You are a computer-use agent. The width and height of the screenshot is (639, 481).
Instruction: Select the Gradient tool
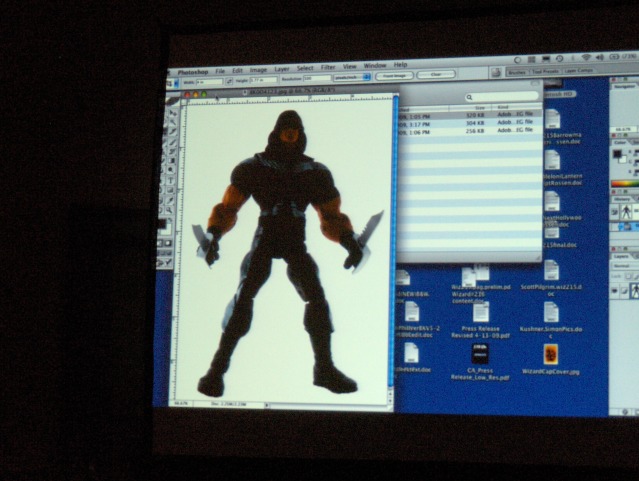pos(172,161)
